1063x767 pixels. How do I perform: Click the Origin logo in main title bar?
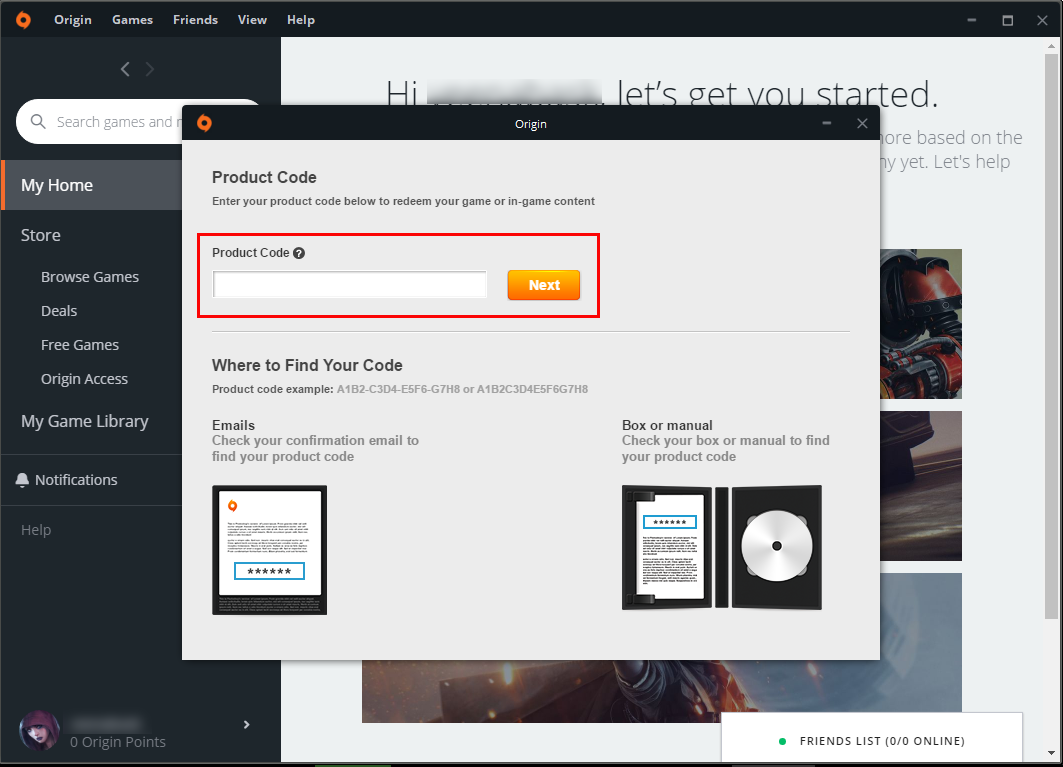[x=23, y=20]
